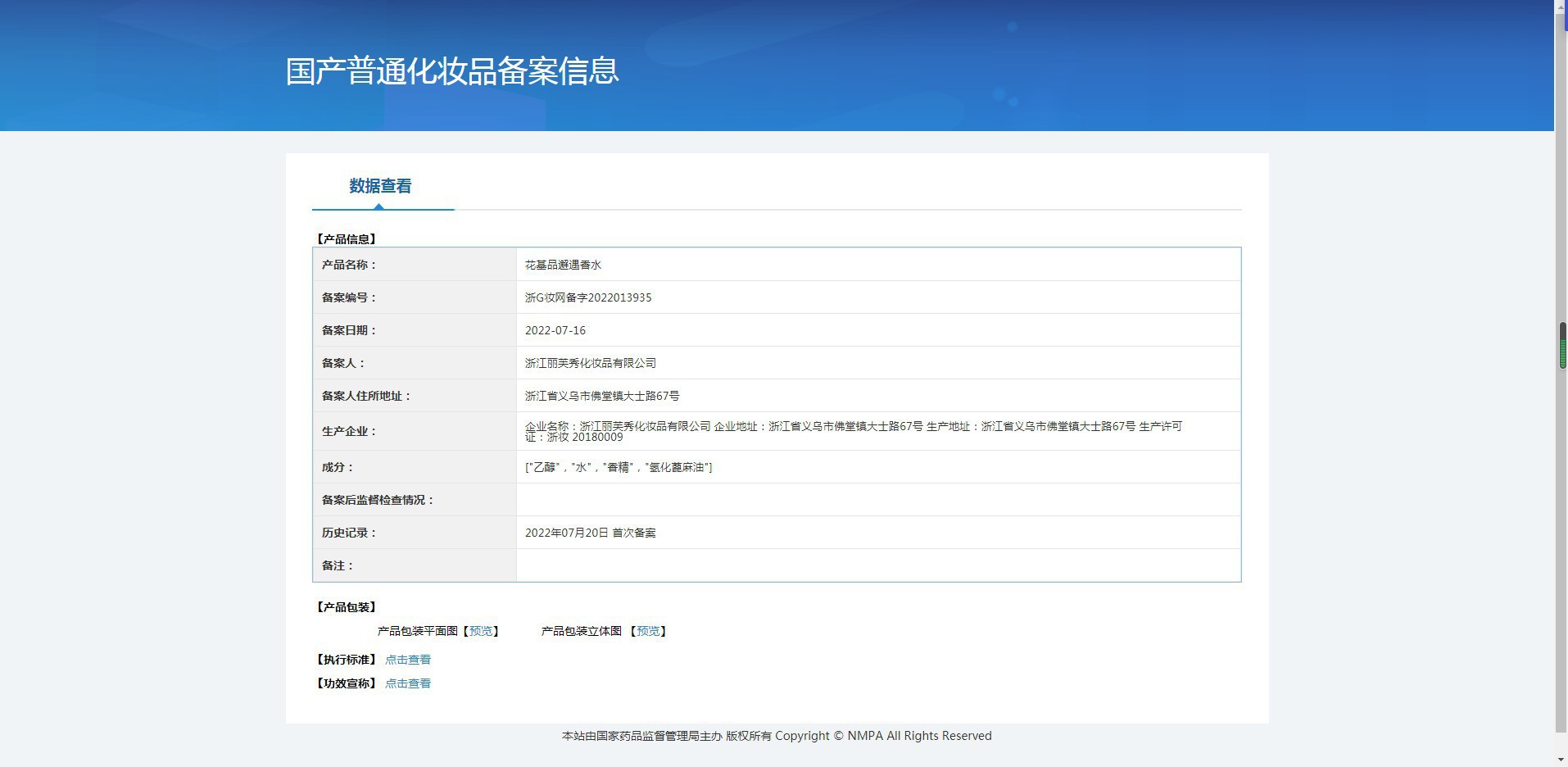
Task: Open 预览 link for 产品包装平面图
Action: click(481, 631)
